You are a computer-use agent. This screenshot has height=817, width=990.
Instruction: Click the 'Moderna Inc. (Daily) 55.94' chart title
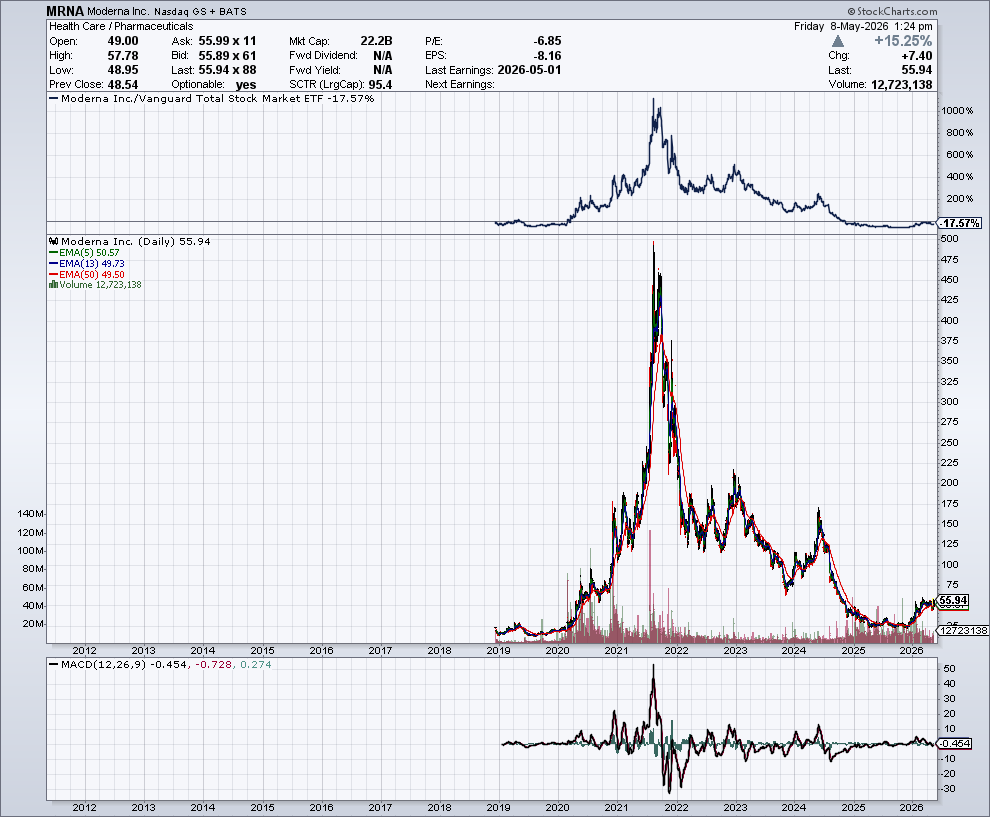130,241
